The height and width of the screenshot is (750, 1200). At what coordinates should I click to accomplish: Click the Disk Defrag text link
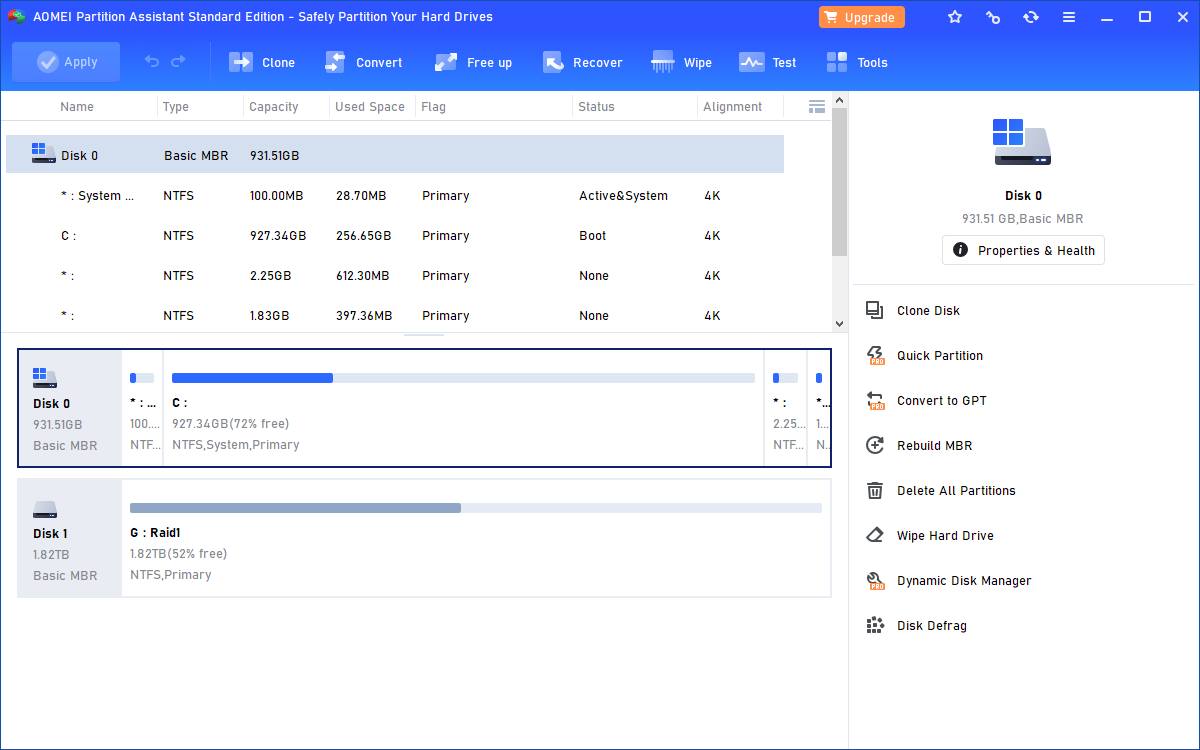(x=932, y=625)
